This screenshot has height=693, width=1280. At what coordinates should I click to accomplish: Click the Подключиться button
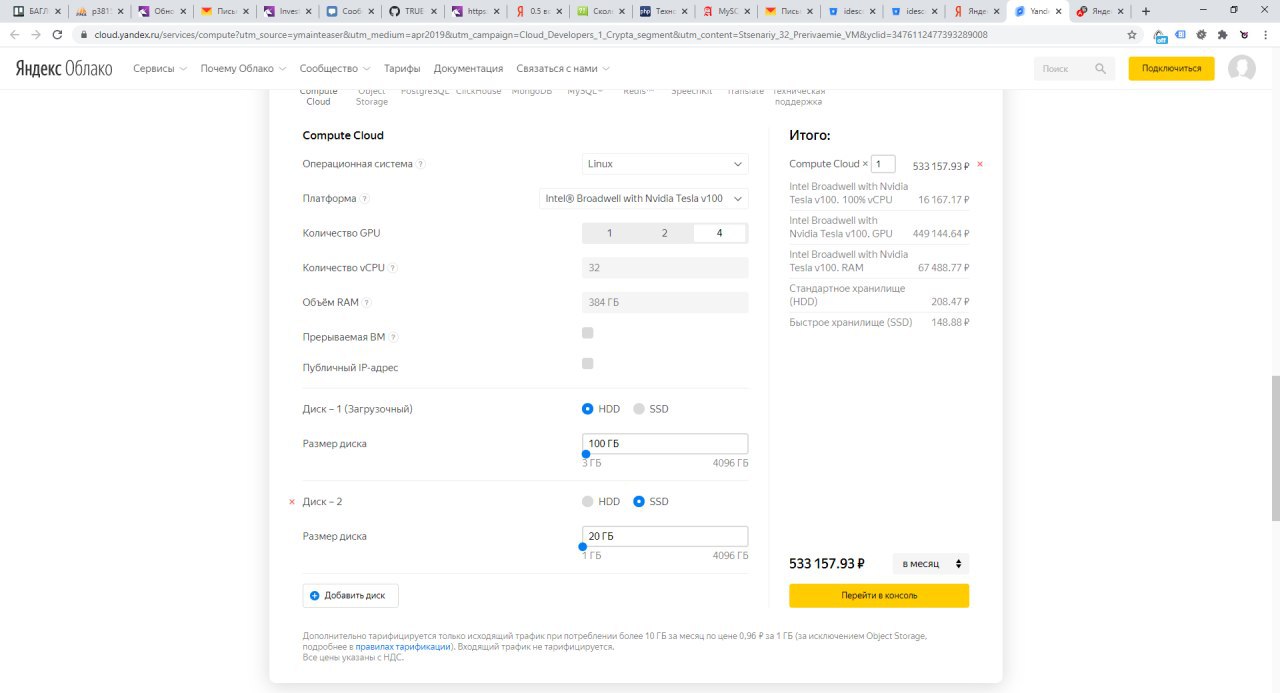pos(1171,69)
